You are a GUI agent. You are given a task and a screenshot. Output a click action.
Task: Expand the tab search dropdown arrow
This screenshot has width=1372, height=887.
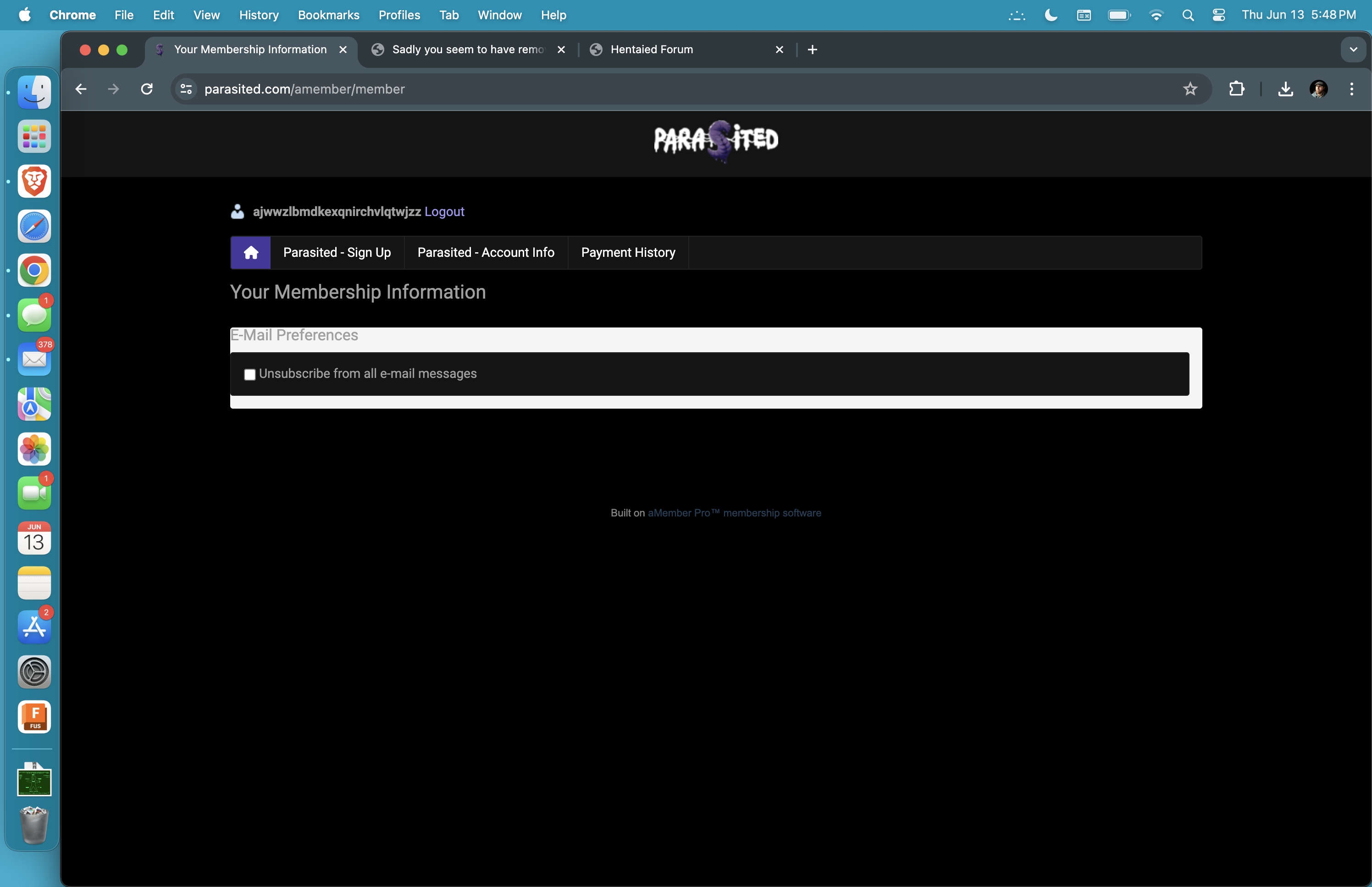tap(1353, 50)
